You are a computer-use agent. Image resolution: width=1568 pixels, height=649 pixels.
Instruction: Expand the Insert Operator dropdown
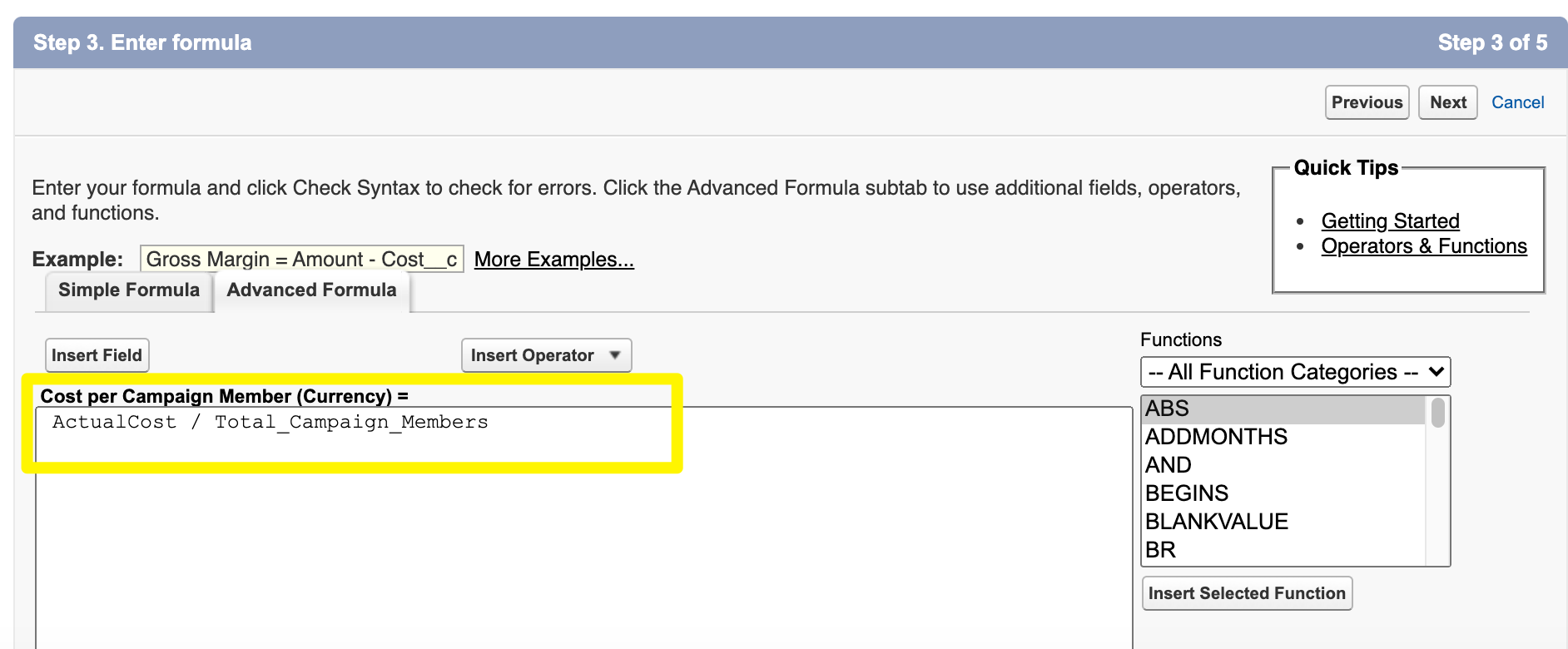[x=546, y=355]
